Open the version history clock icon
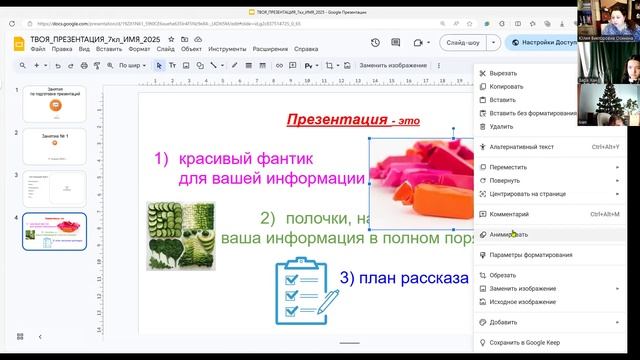This screenshot has width=640, height=360. point(376,42)
